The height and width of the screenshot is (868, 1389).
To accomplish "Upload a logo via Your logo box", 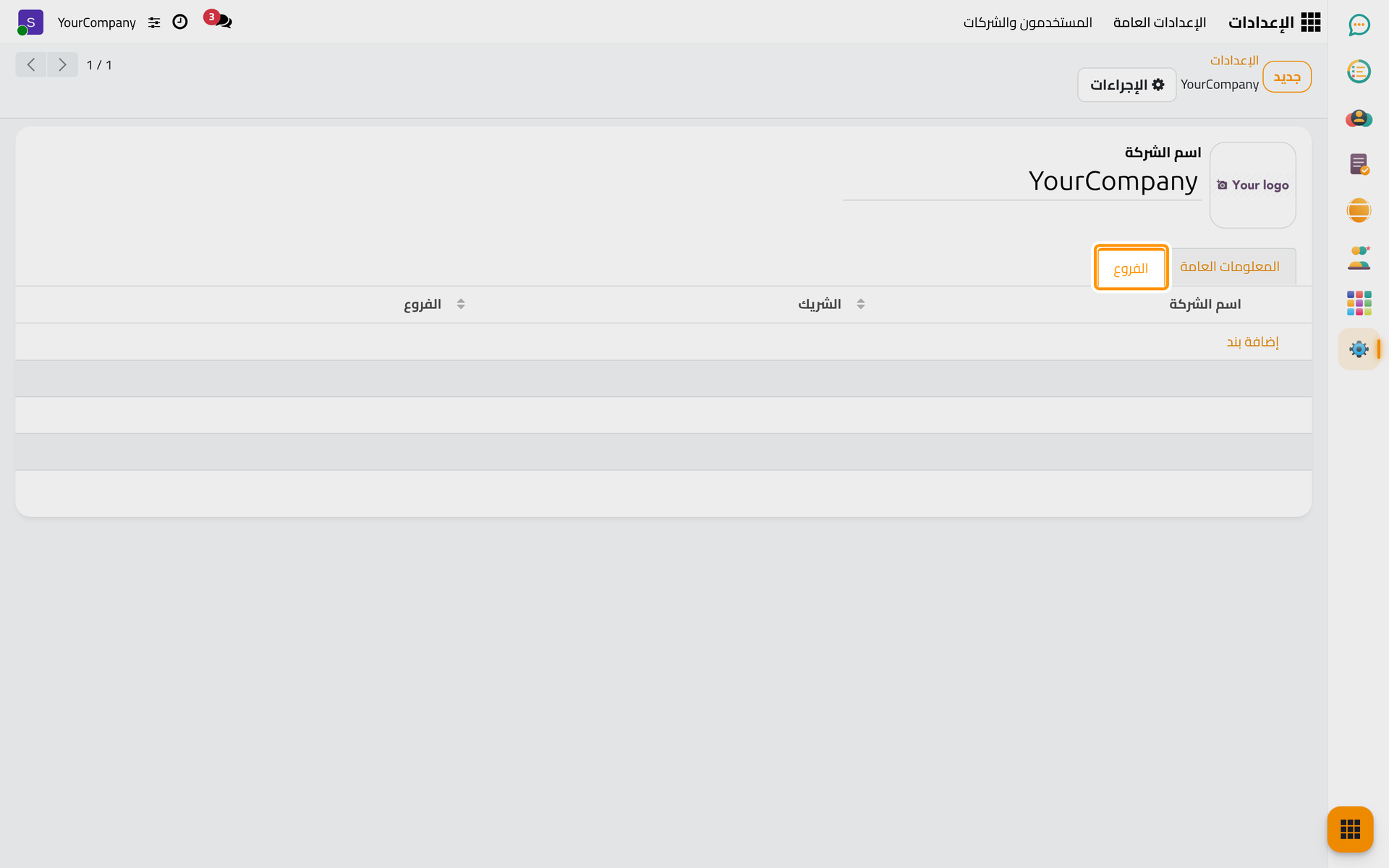I will tap(1252, 185).
